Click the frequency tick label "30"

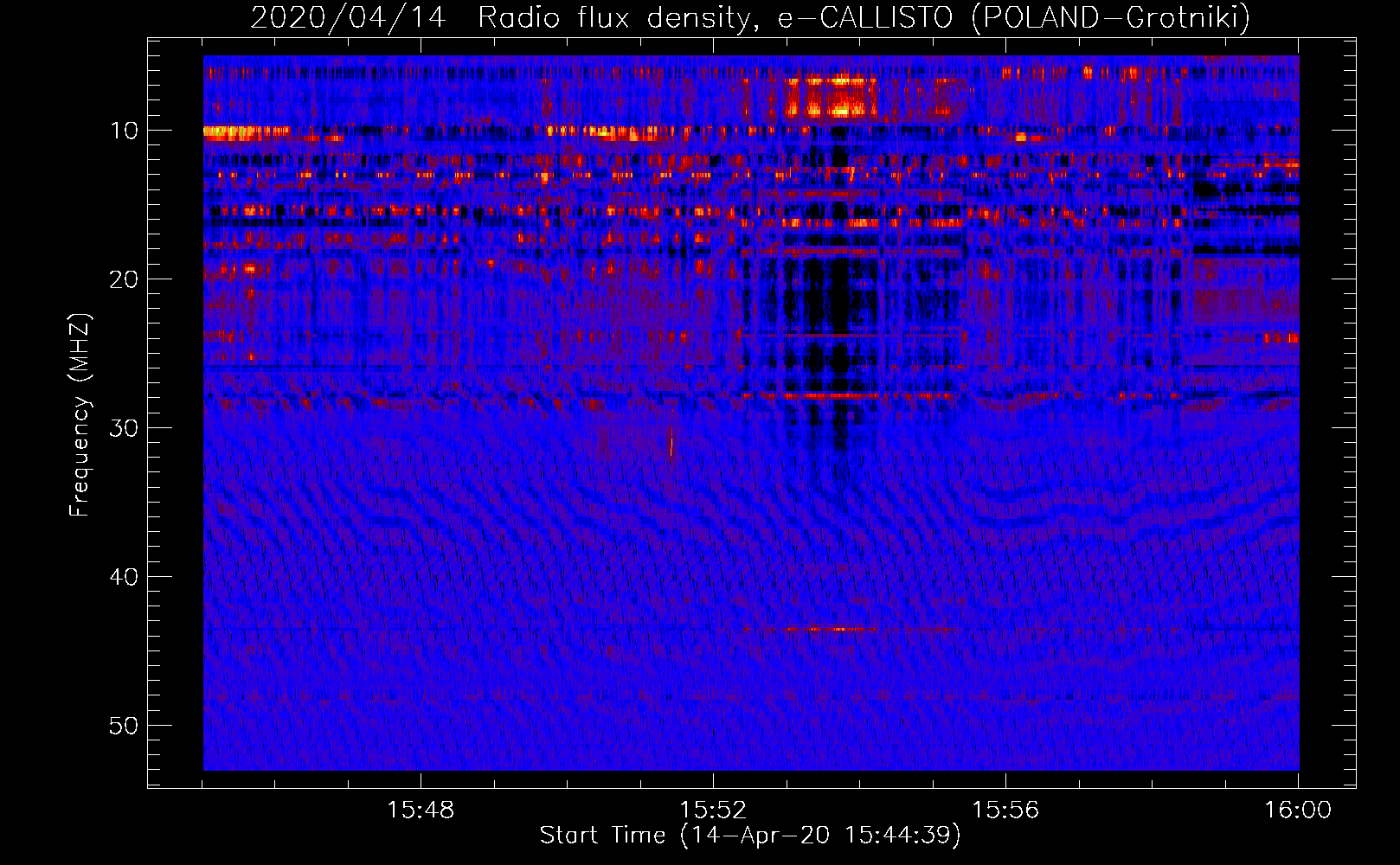pyautogui.click(x=125, y=428)
